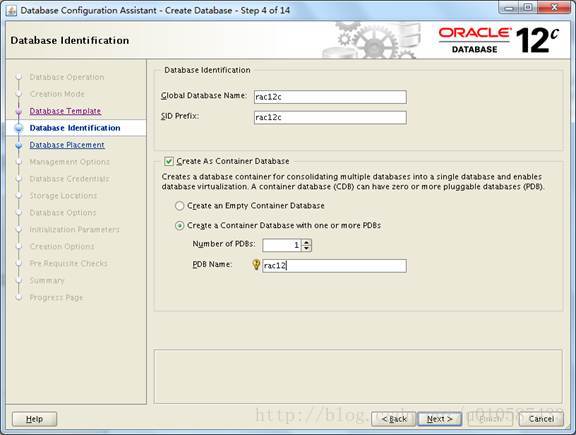Click the Database Credentials step label
Viewport: 576px width, 435px height.
[x=69, y=179]
